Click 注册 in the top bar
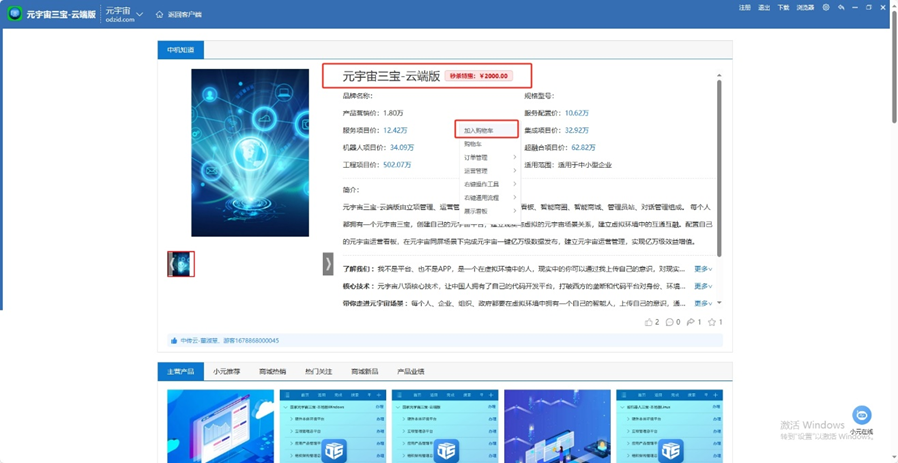The width and height of the screenshot is (898, 463). (744, 7)
